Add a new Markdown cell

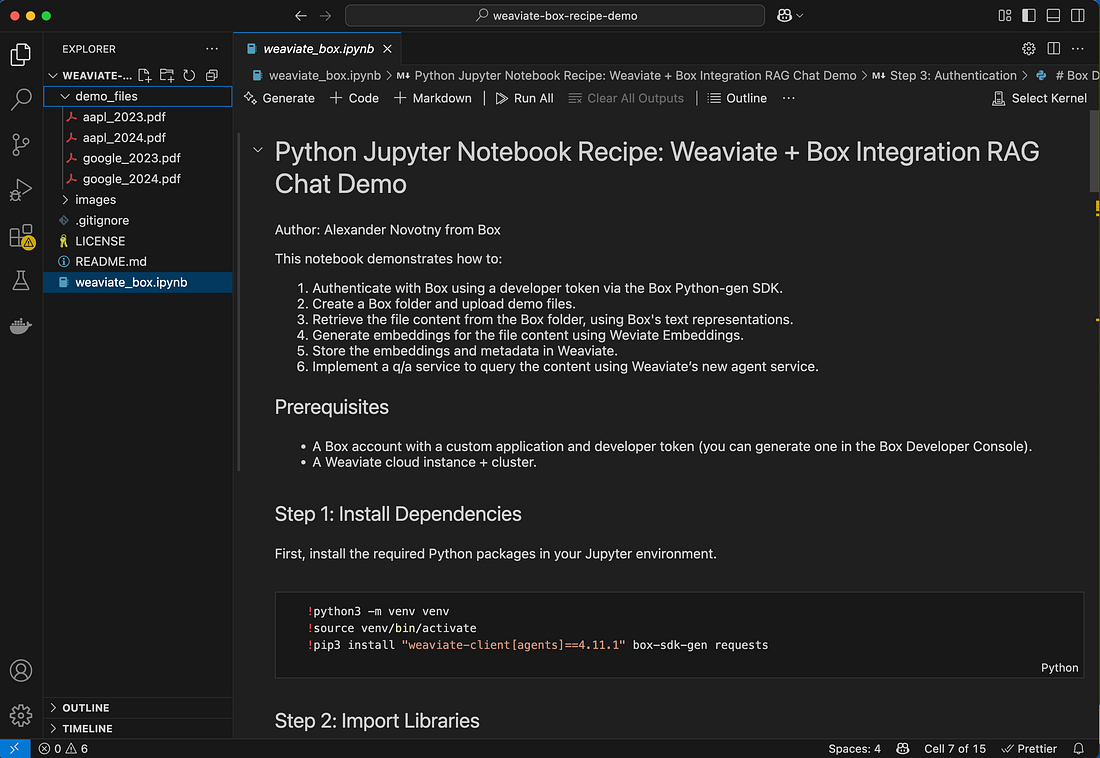pyautogui.click(x=433, y=98)
